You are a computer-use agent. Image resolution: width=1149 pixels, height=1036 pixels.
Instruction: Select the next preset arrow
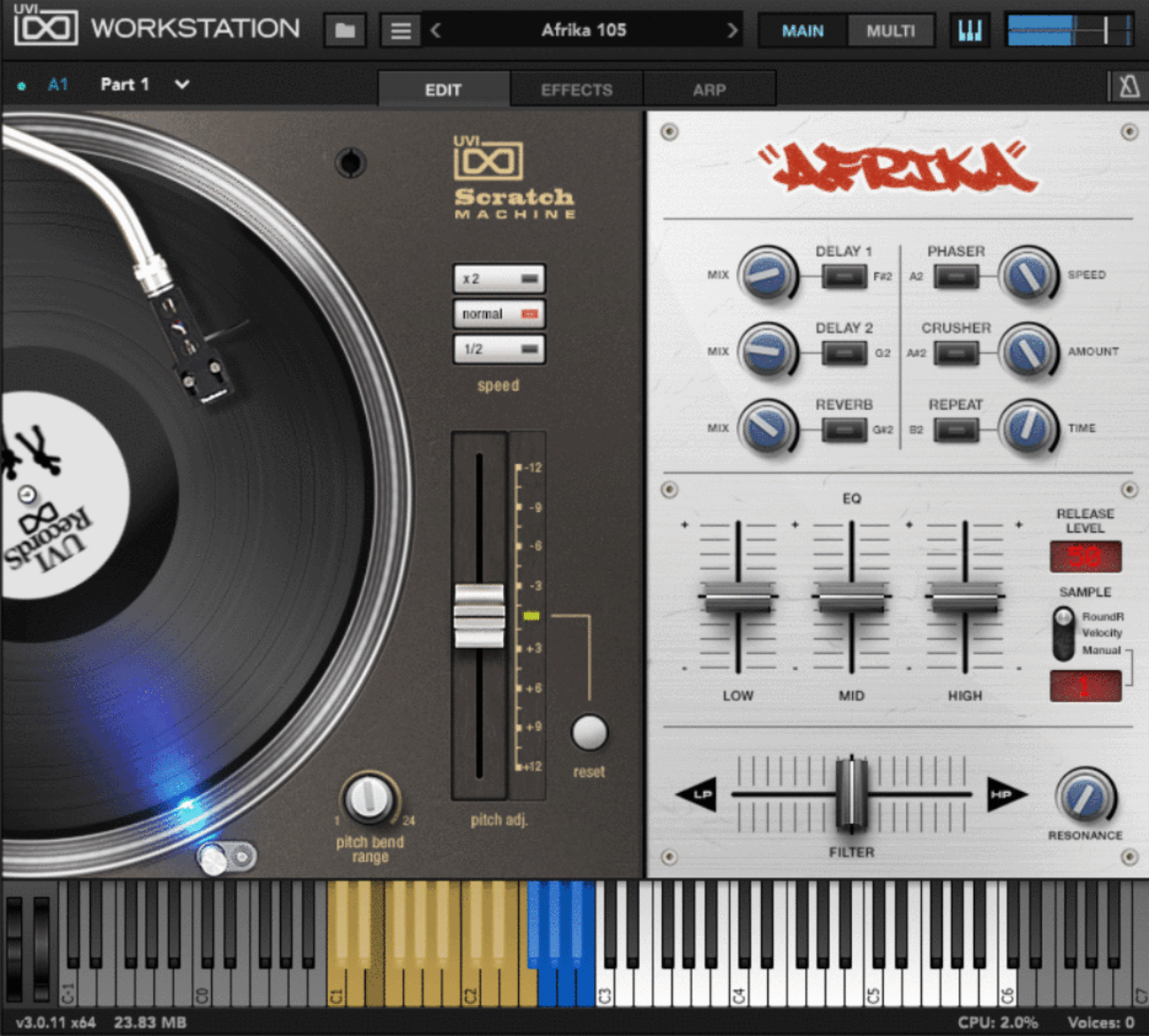[732, 31]
